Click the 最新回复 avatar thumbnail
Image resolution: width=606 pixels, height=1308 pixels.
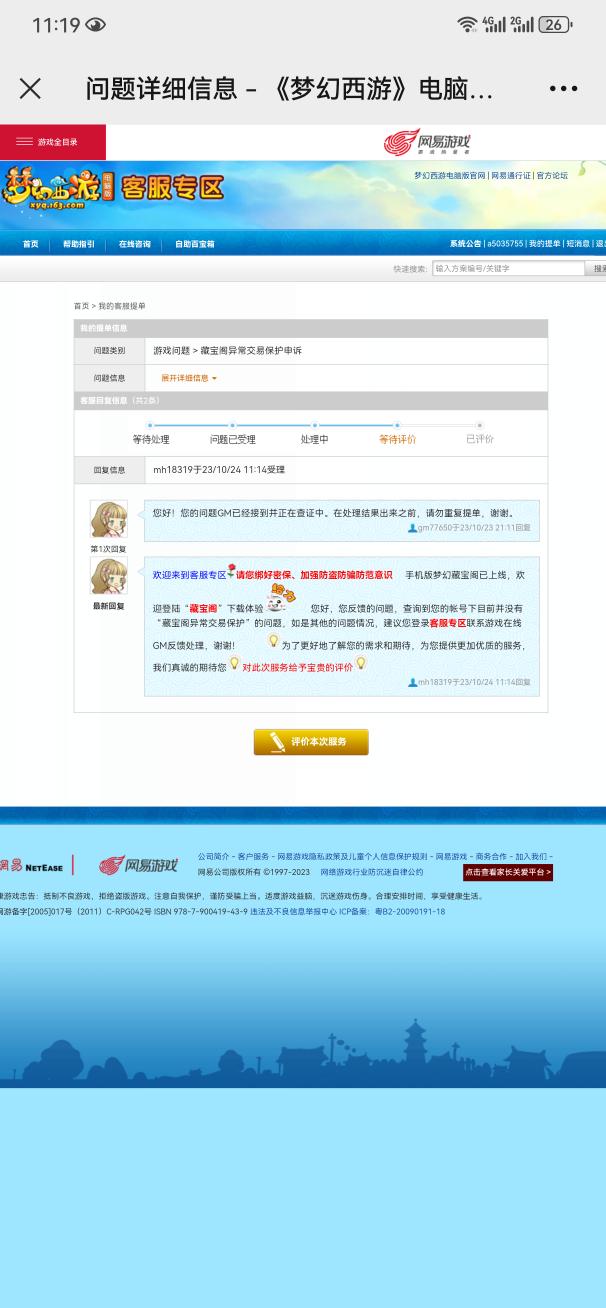click(109, 576)
